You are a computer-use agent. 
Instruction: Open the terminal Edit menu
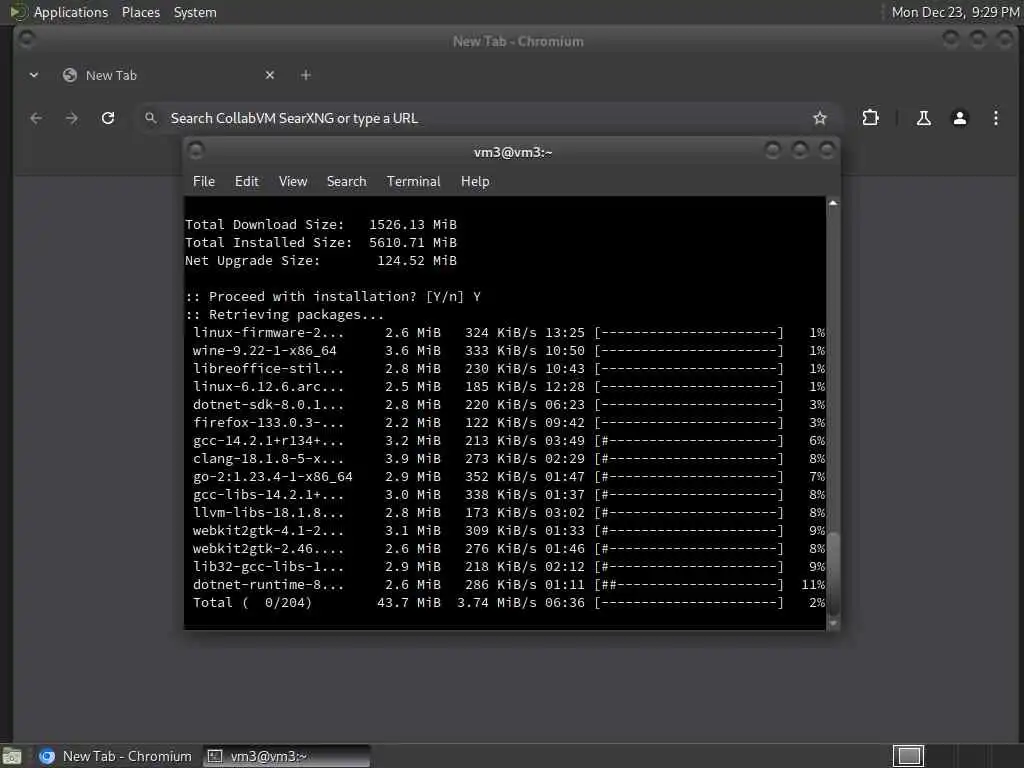246,182
